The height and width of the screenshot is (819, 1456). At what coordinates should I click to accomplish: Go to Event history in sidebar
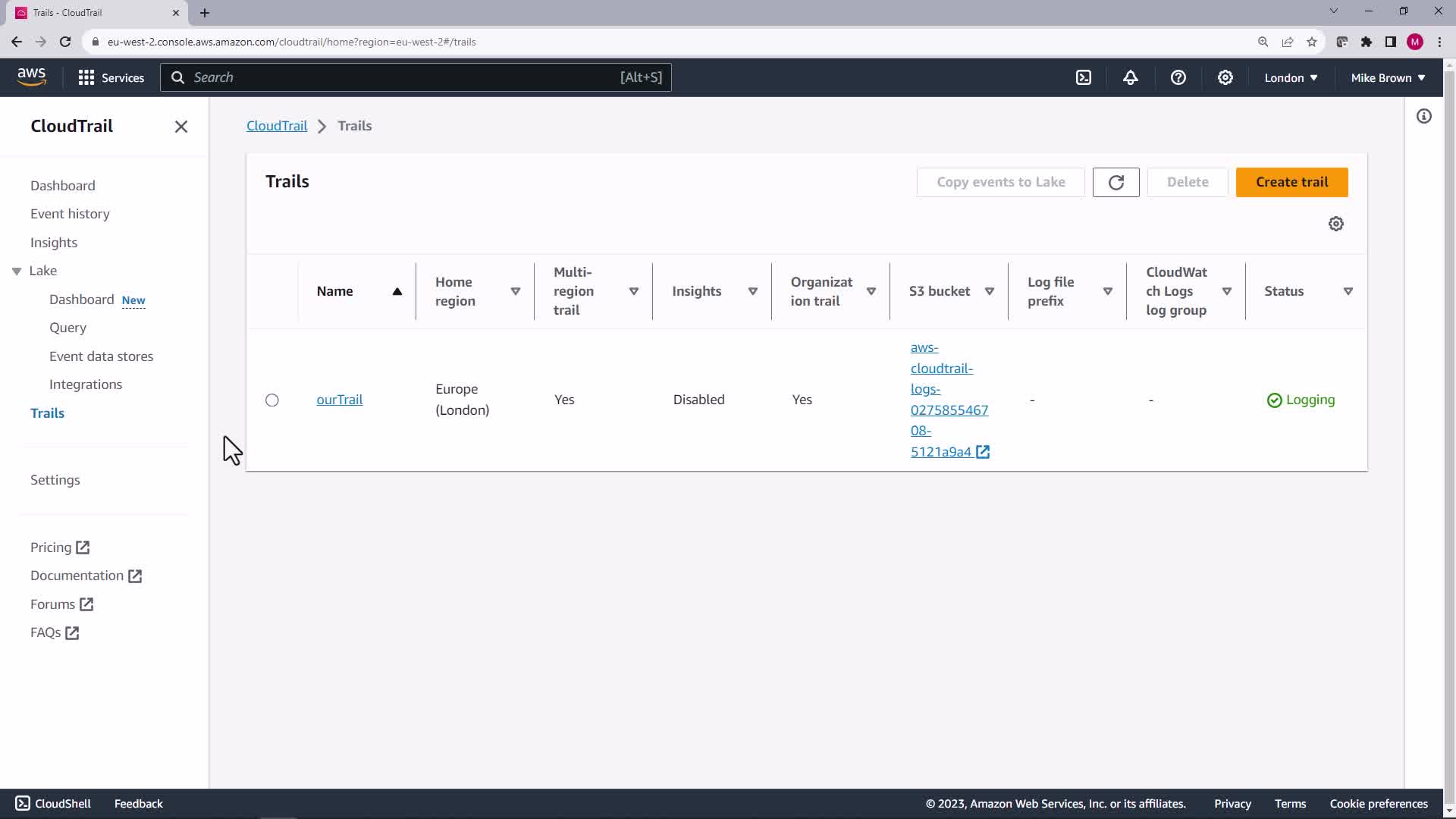point(70,214)
